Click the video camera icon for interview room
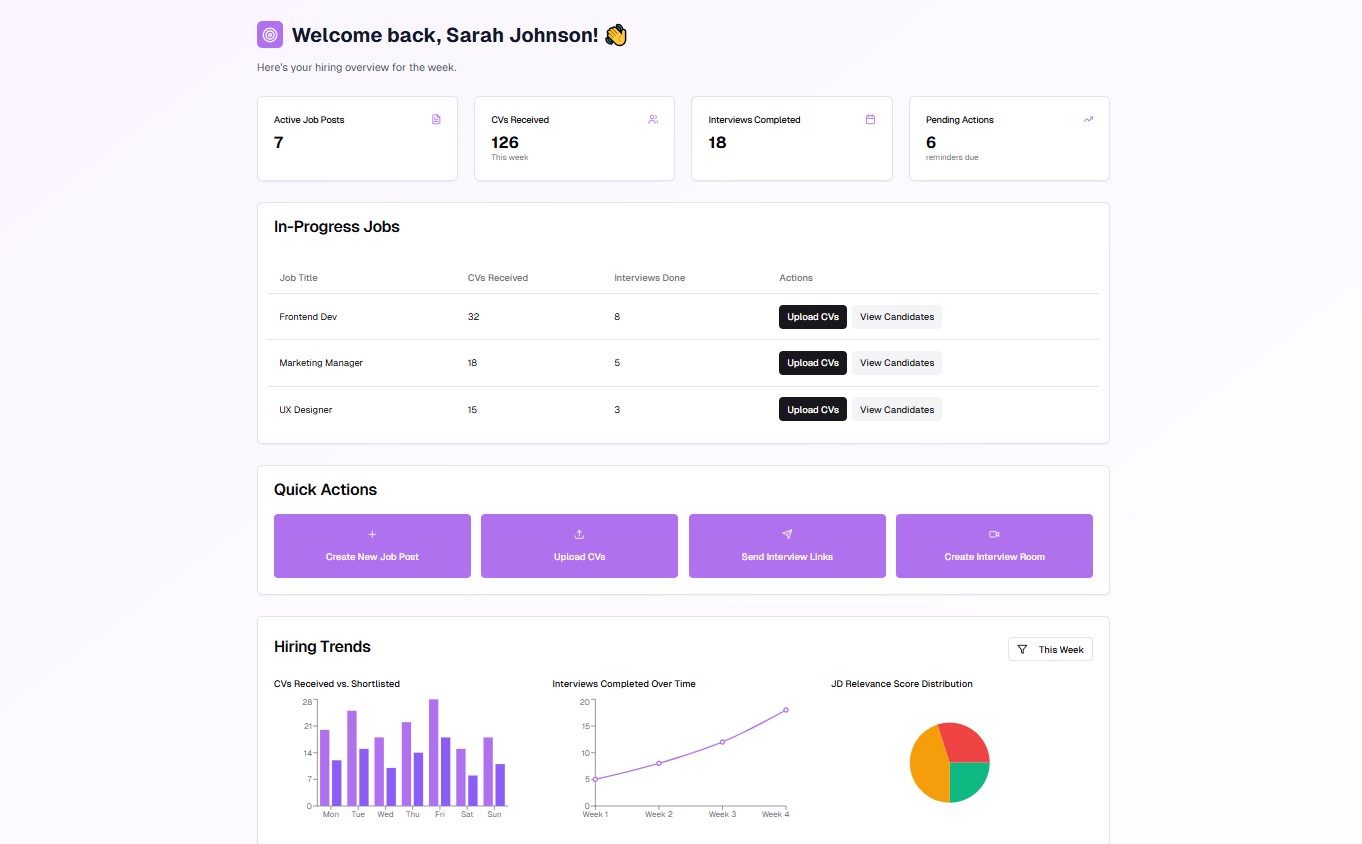 pyautogui.click(x=994, y=534)
